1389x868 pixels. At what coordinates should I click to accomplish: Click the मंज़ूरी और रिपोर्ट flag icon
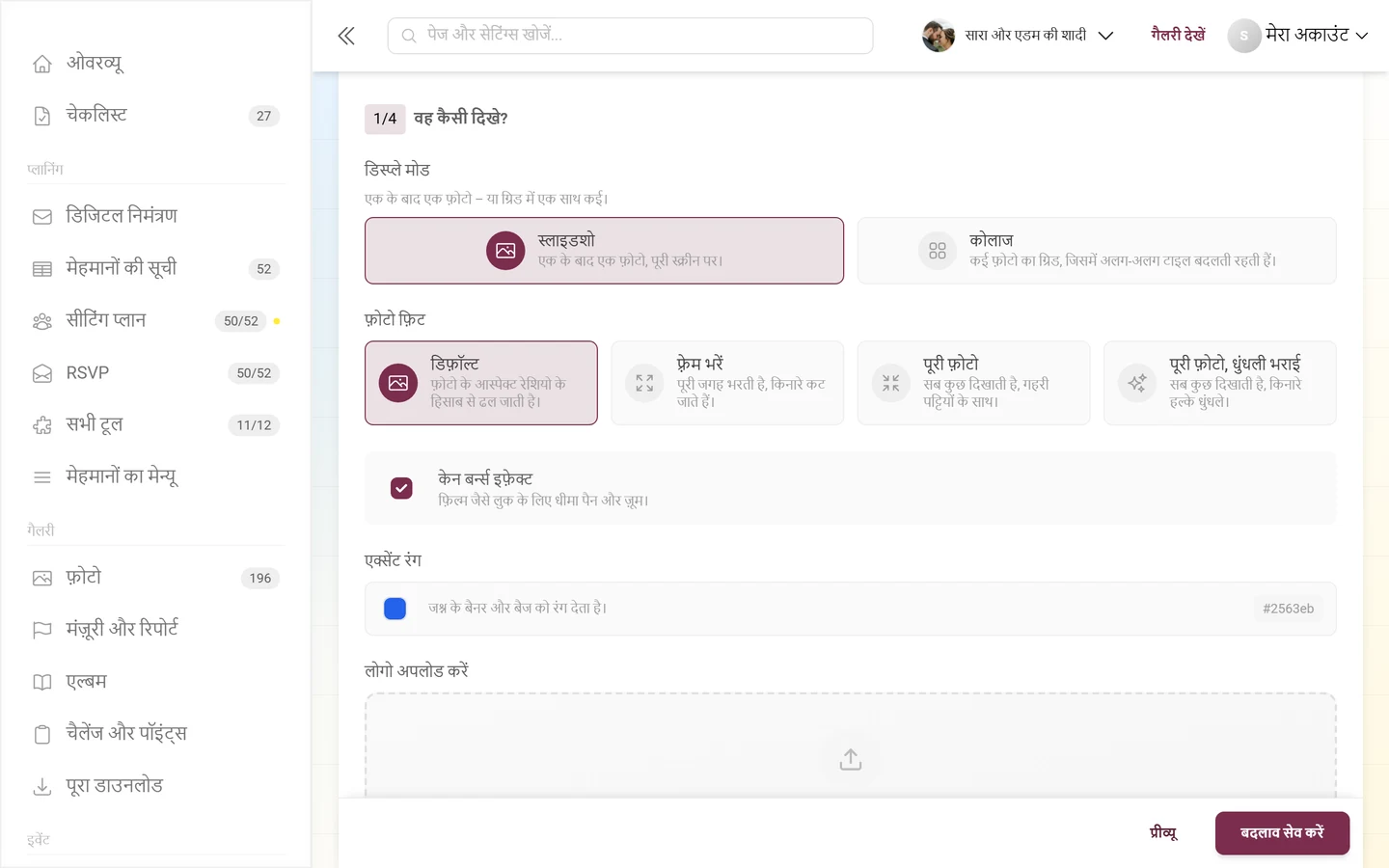click(x=42, y=630)
